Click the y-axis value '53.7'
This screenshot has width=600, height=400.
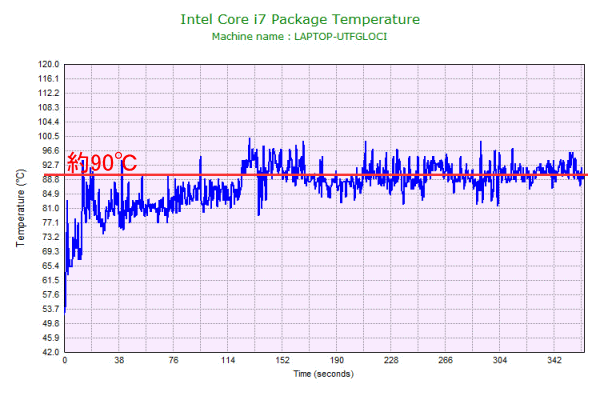point(51,309)
